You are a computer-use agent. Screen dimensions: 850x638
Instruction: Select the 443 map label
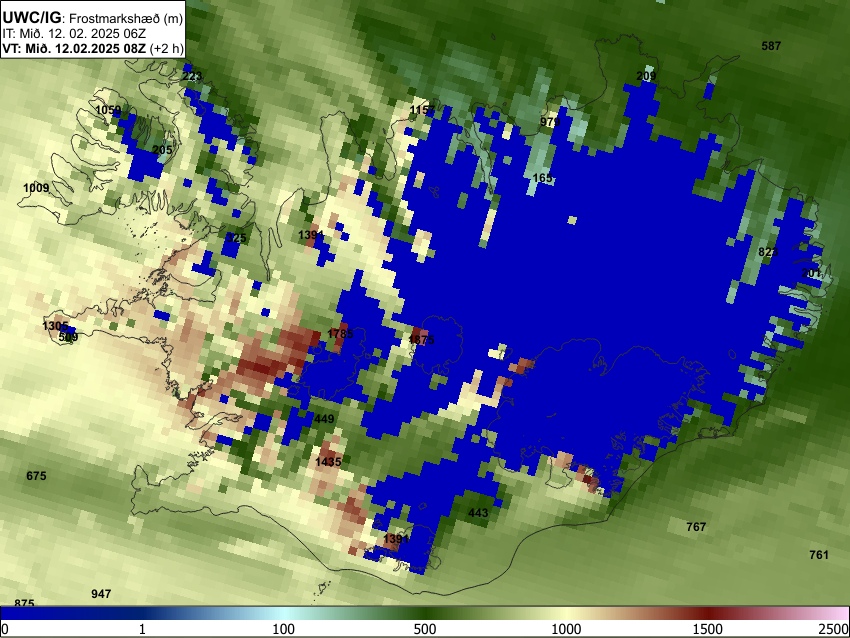click(478, 513)
